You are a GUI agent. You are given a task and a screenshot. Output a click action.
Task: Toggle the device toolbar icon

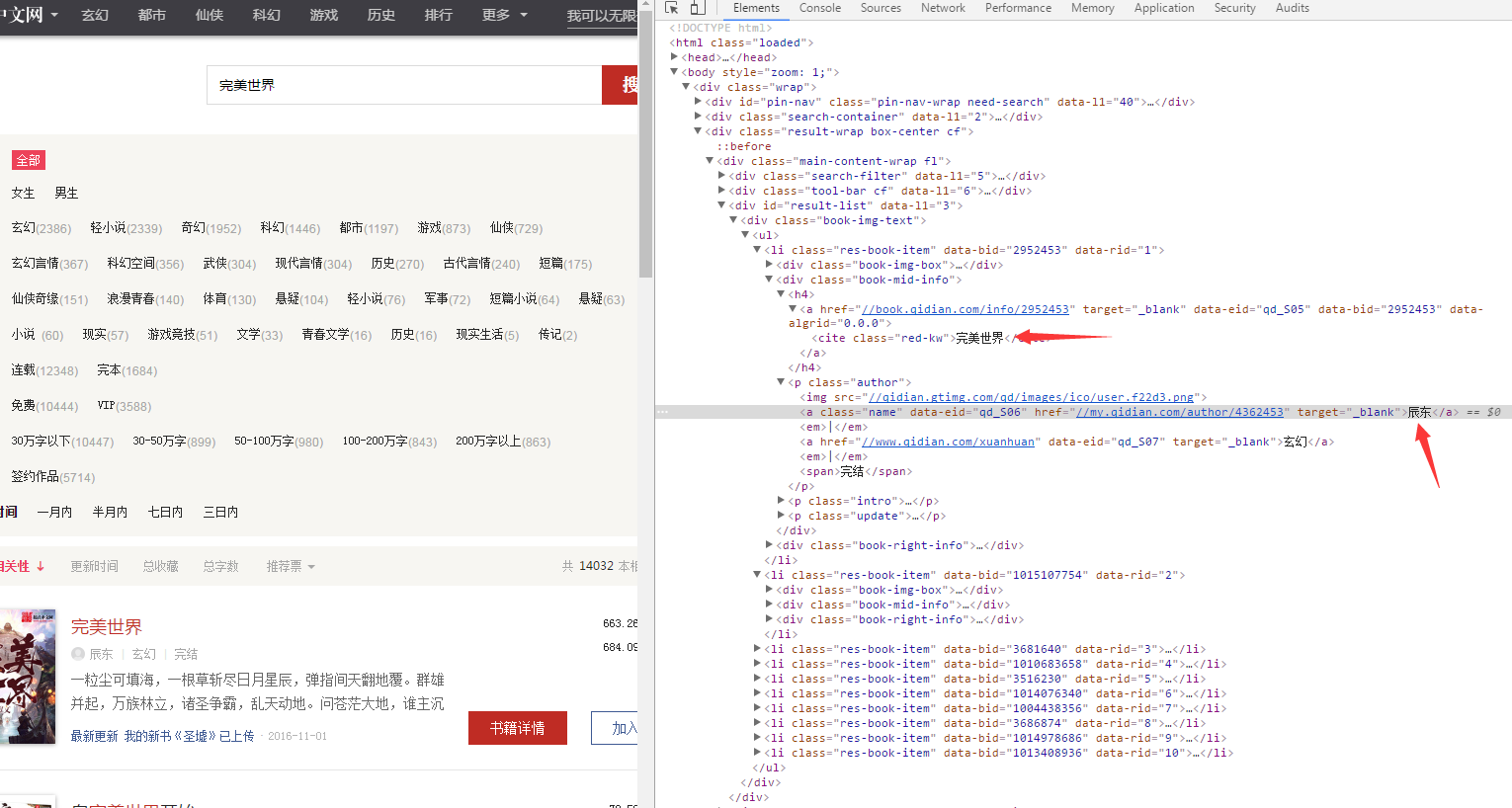[x=698, y=8]
